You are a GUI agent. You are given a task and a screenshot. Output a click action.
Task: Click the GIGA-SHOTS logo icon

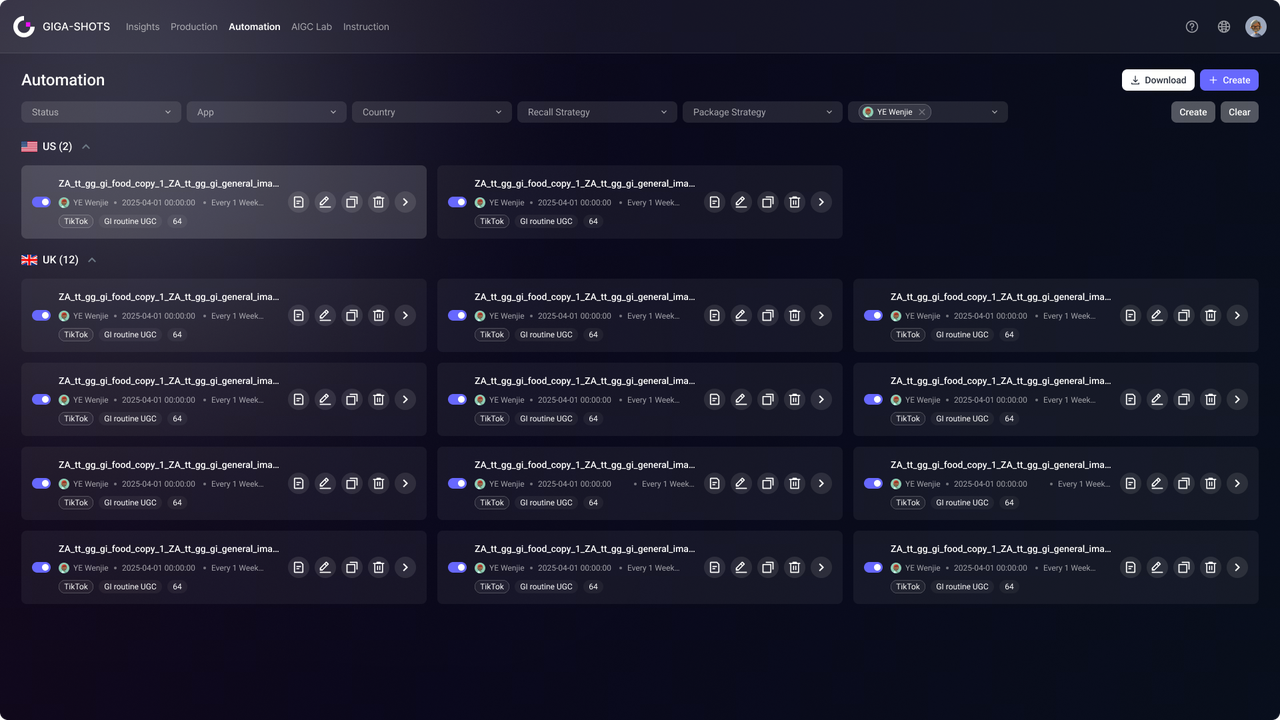pos(24,27)
